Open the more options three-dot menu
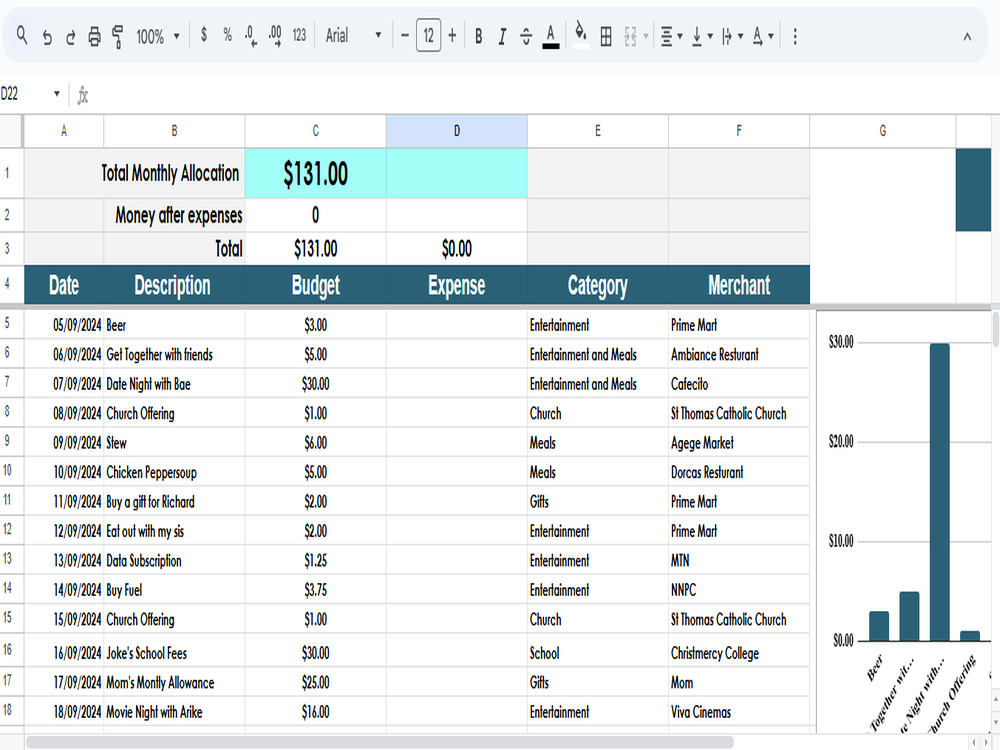Screen dimensions: 1000x750 point(795,36)
